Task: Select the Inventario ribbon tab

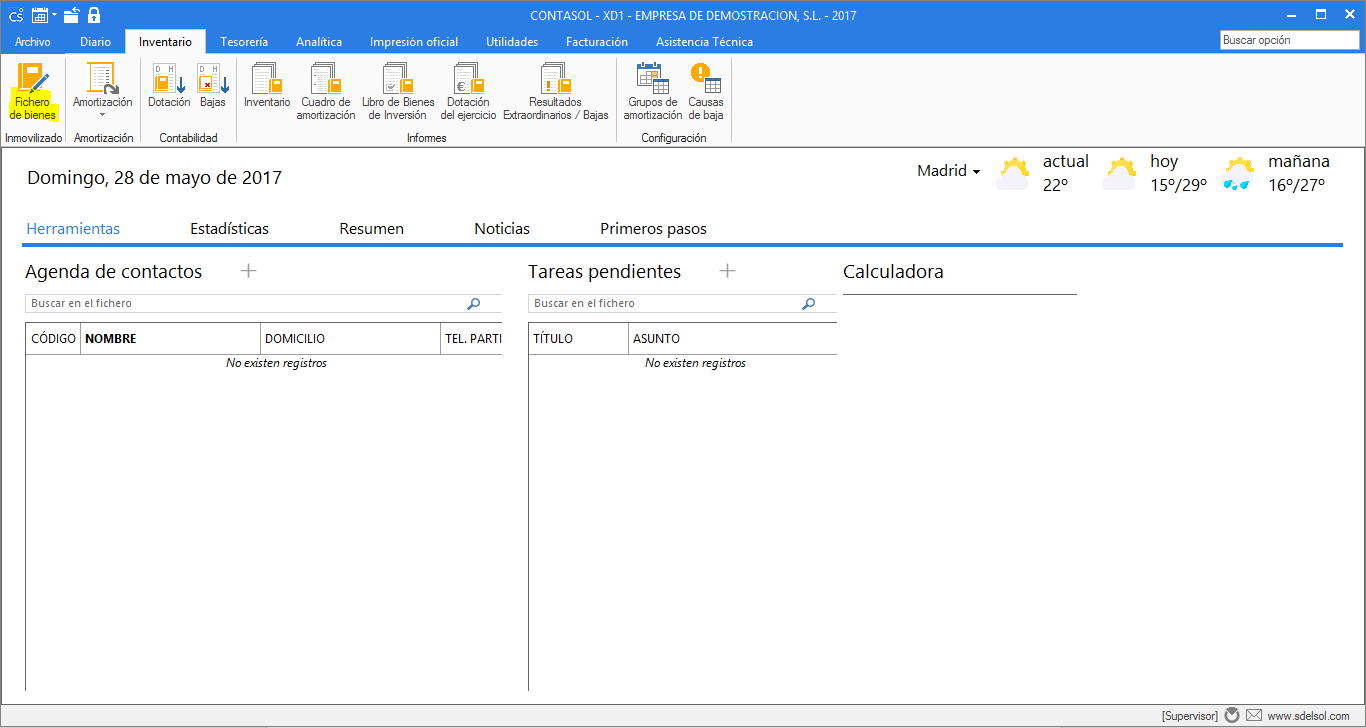Action: [x=165, y=42]
